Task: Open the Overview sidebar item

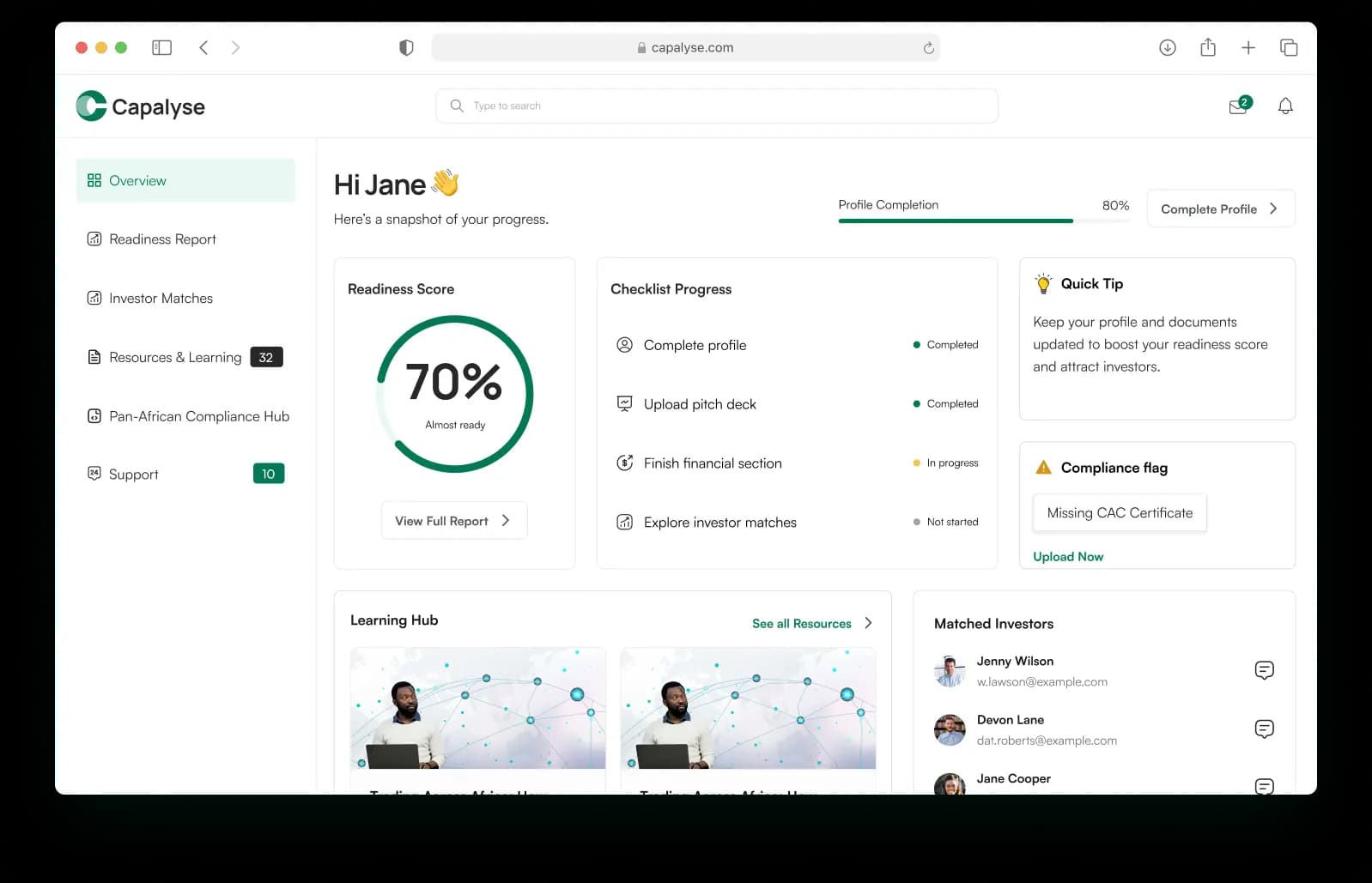Action: tap(185, 181)
